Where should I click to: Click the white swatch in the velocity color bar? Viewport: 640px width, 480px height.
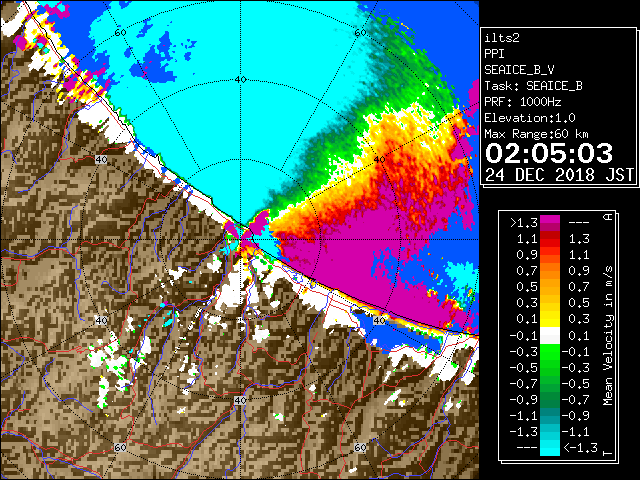coord(550,336)
